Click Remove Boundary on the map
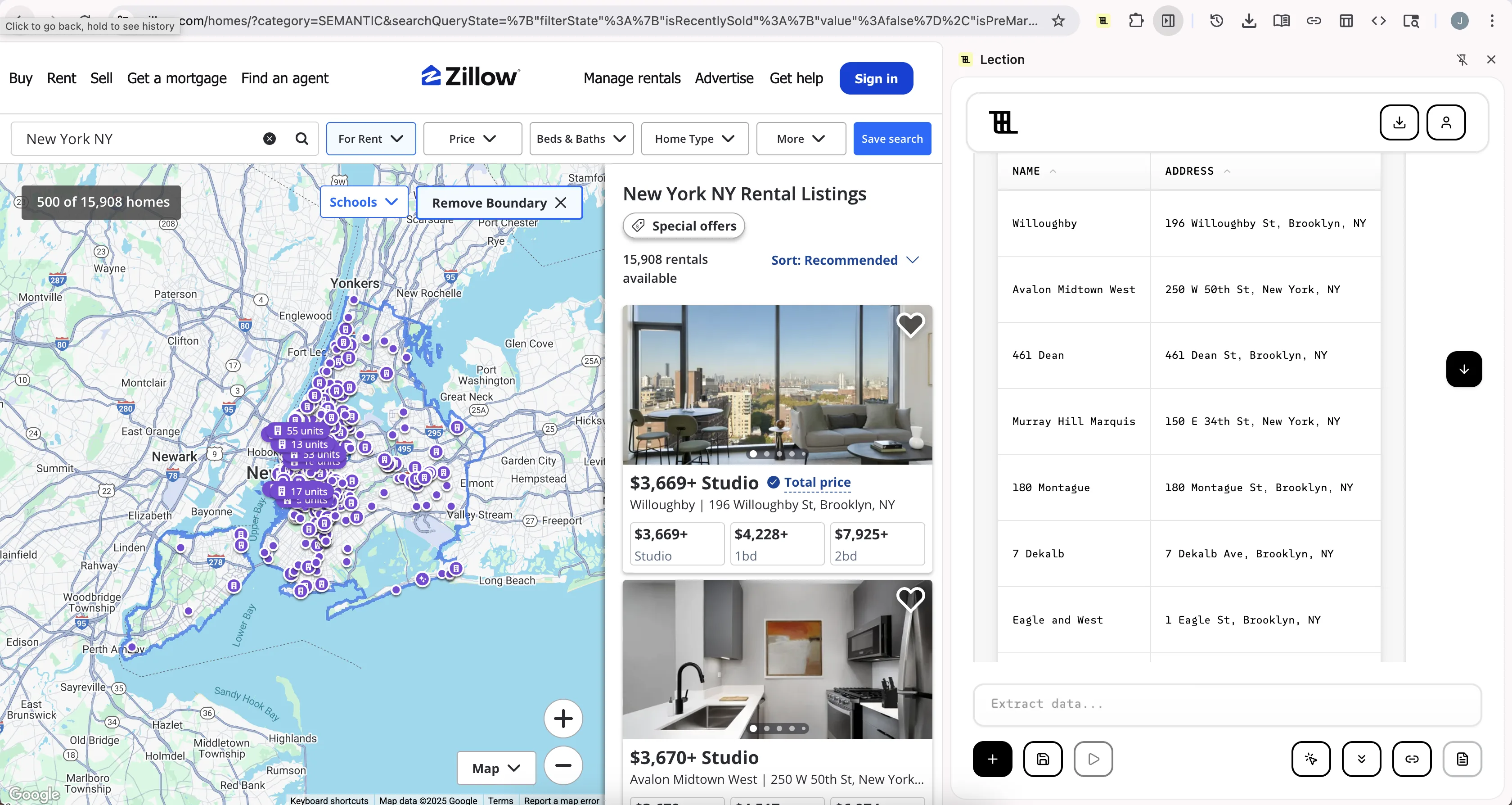Screen dimensions: 1512x805 (498, 202)
